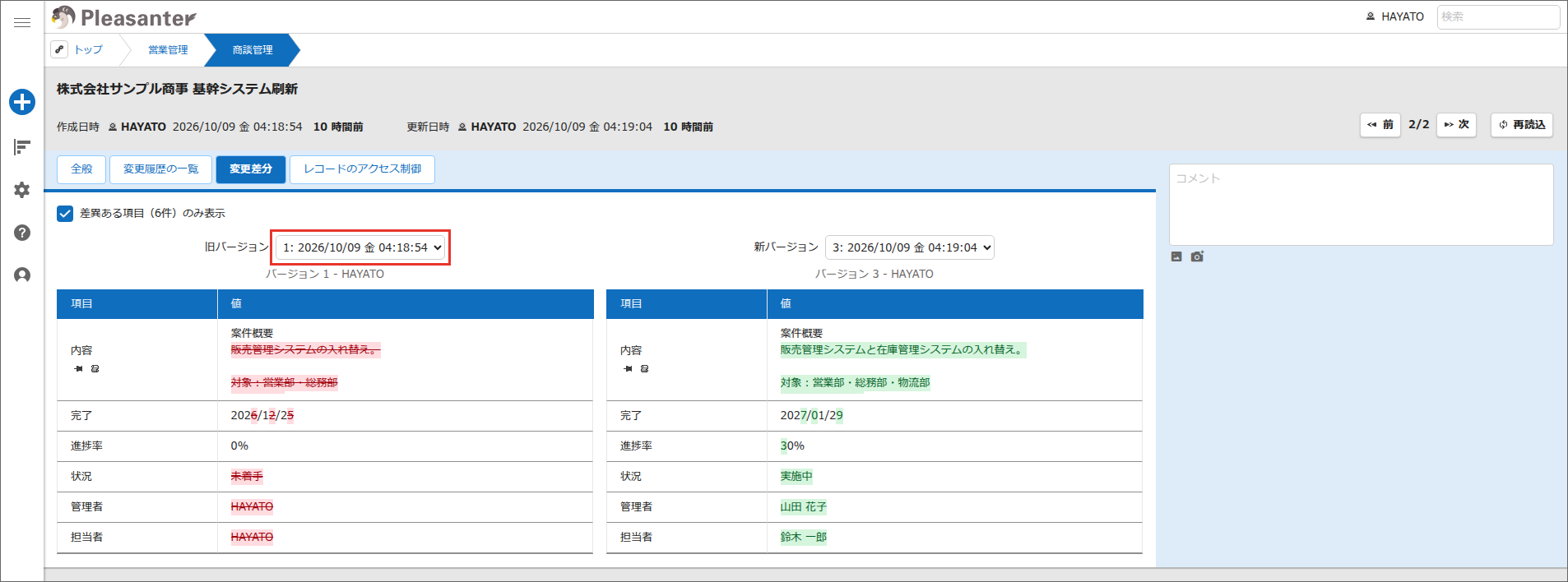Click the scroll icon in old-version 内容 row
Viewport: 1568px width, 582px height.
[x=95, y=369]
